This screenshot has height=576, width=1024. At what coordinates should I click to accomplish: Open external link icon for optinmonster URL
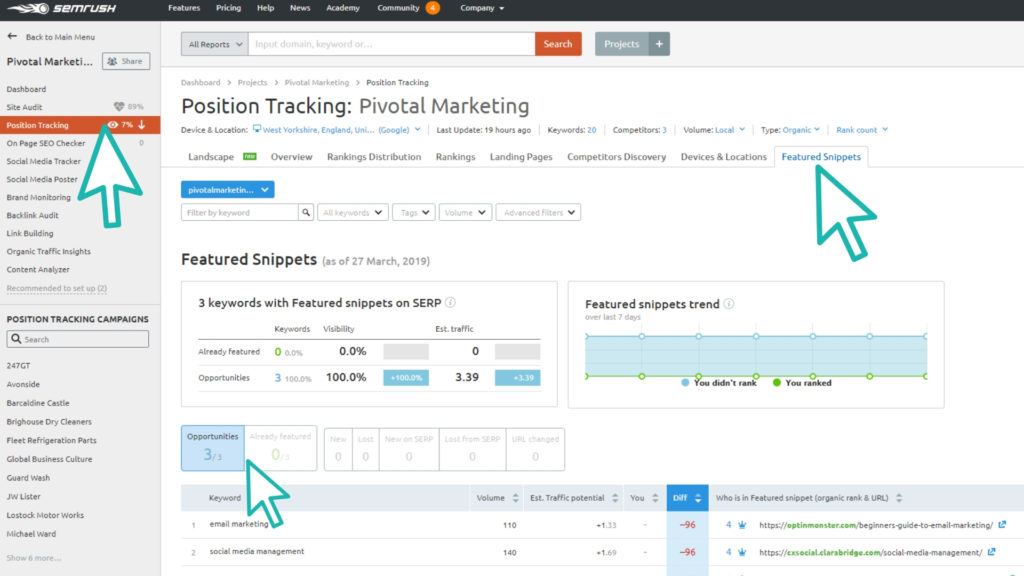1002,524
